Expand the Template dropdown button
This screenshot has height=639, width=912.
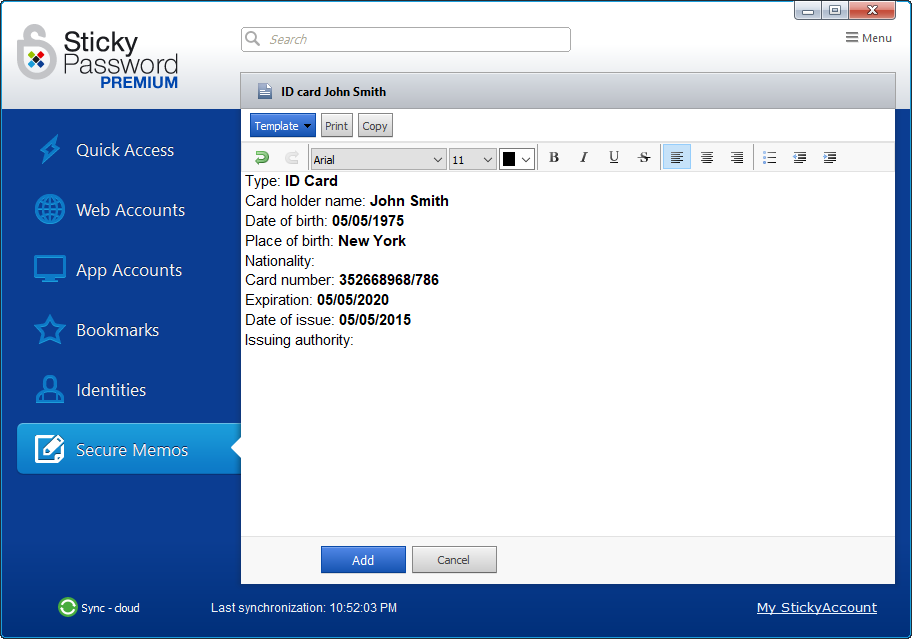[x=283, y=126]
